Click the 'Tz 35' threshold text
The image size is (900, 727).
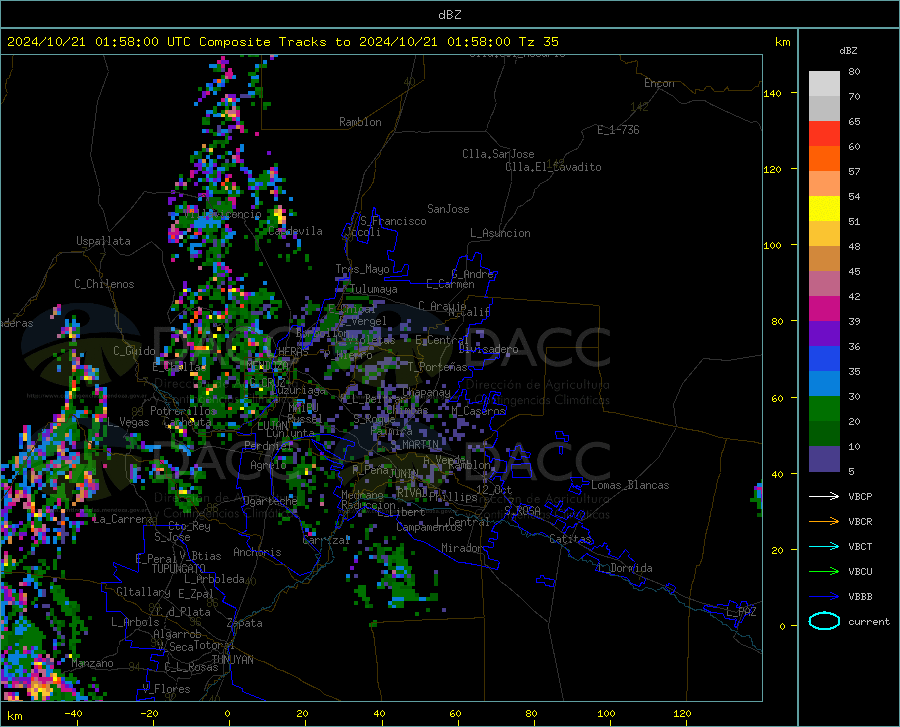pos(538,42)
